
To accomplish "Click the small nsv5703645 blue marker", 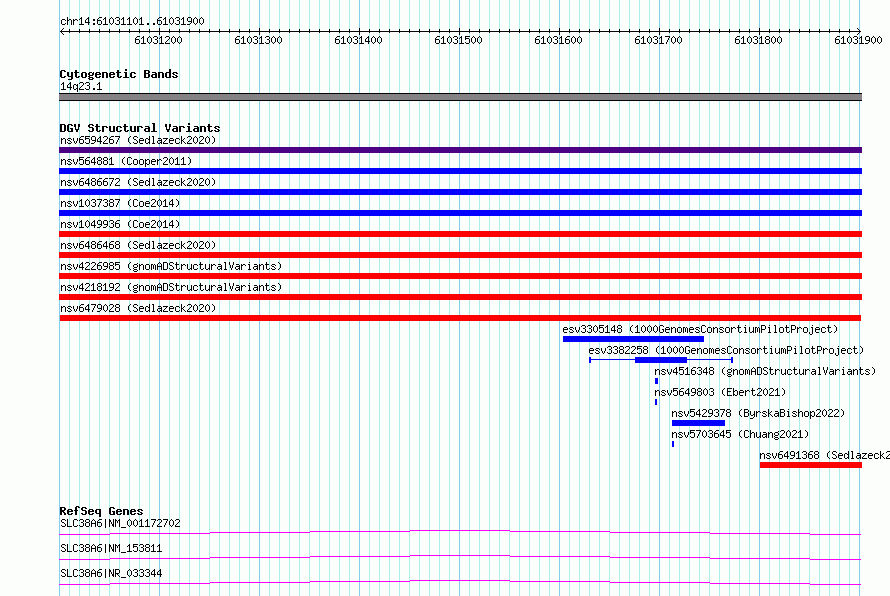I will pyautogui.click(x=673, y=444).
